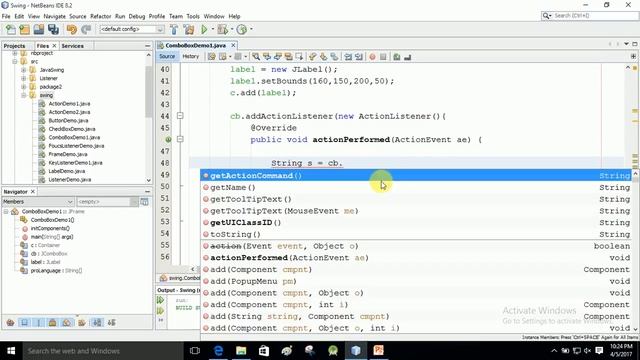640x360 pixels.
Task: Click the Find Next Occurrence editor icon
Action: tap(278, 57)
